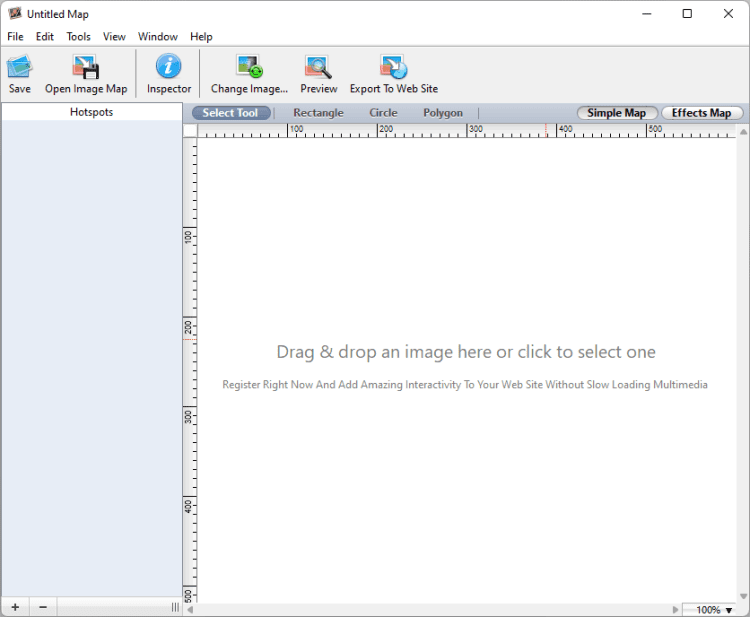Activate the Select Tool
Image resolution: width=750 pixels, height=617 pixels.
click(x=231, y=113)
